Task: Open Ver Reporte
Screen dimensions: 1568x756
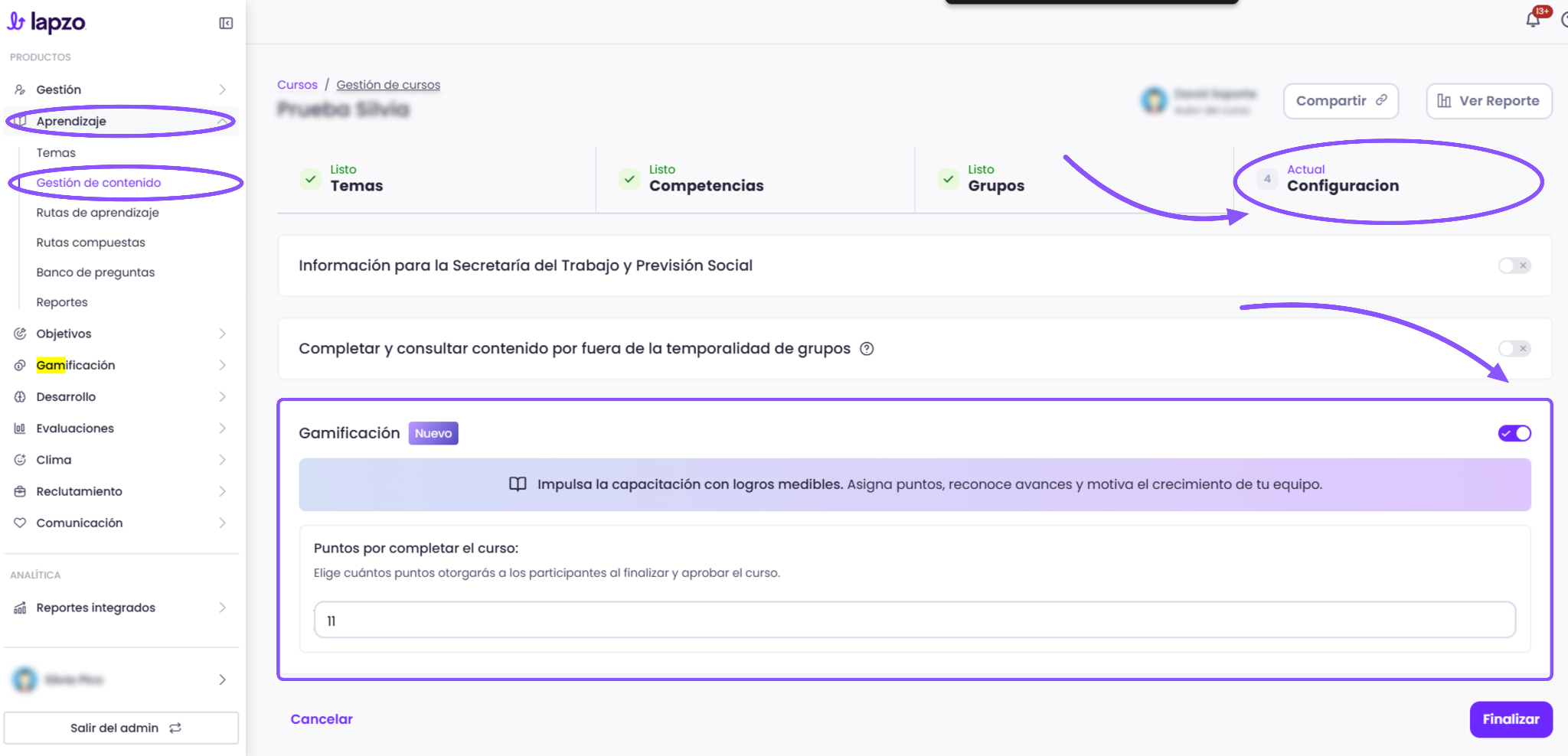Action: tap(1488, 101)
